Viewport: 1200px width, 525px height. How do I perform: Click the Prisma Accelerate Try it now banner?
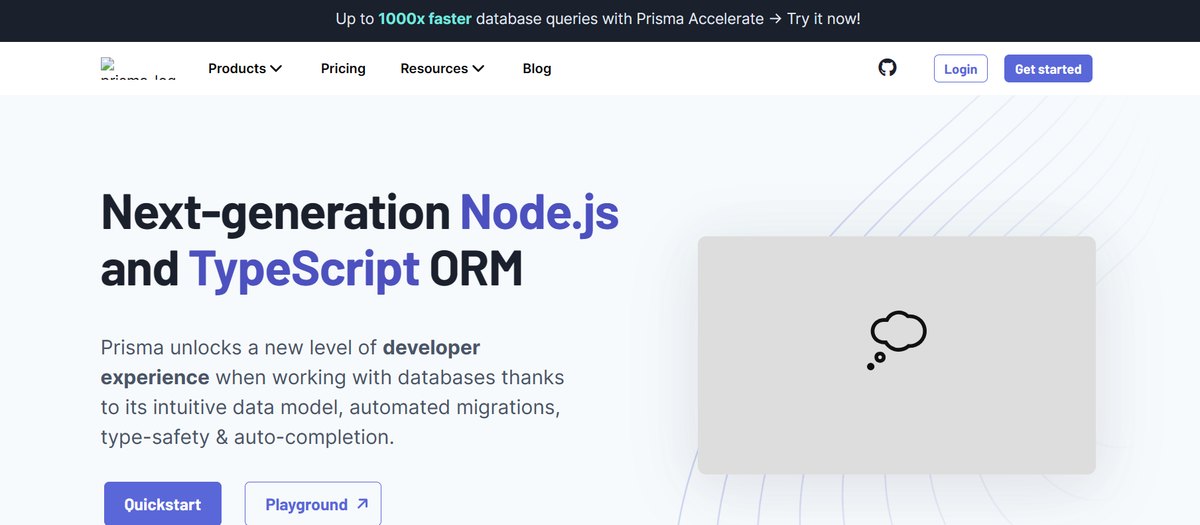(x=600, y=19)
